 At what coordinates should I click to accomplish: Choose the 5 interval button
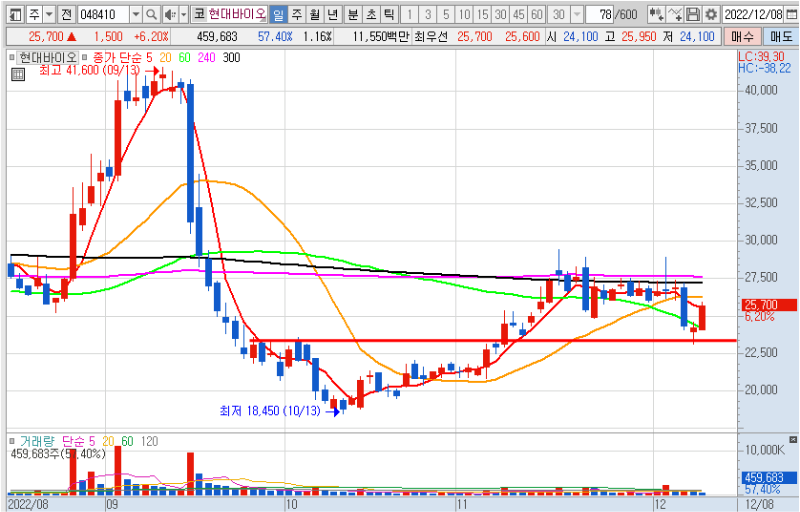(446, 14)
